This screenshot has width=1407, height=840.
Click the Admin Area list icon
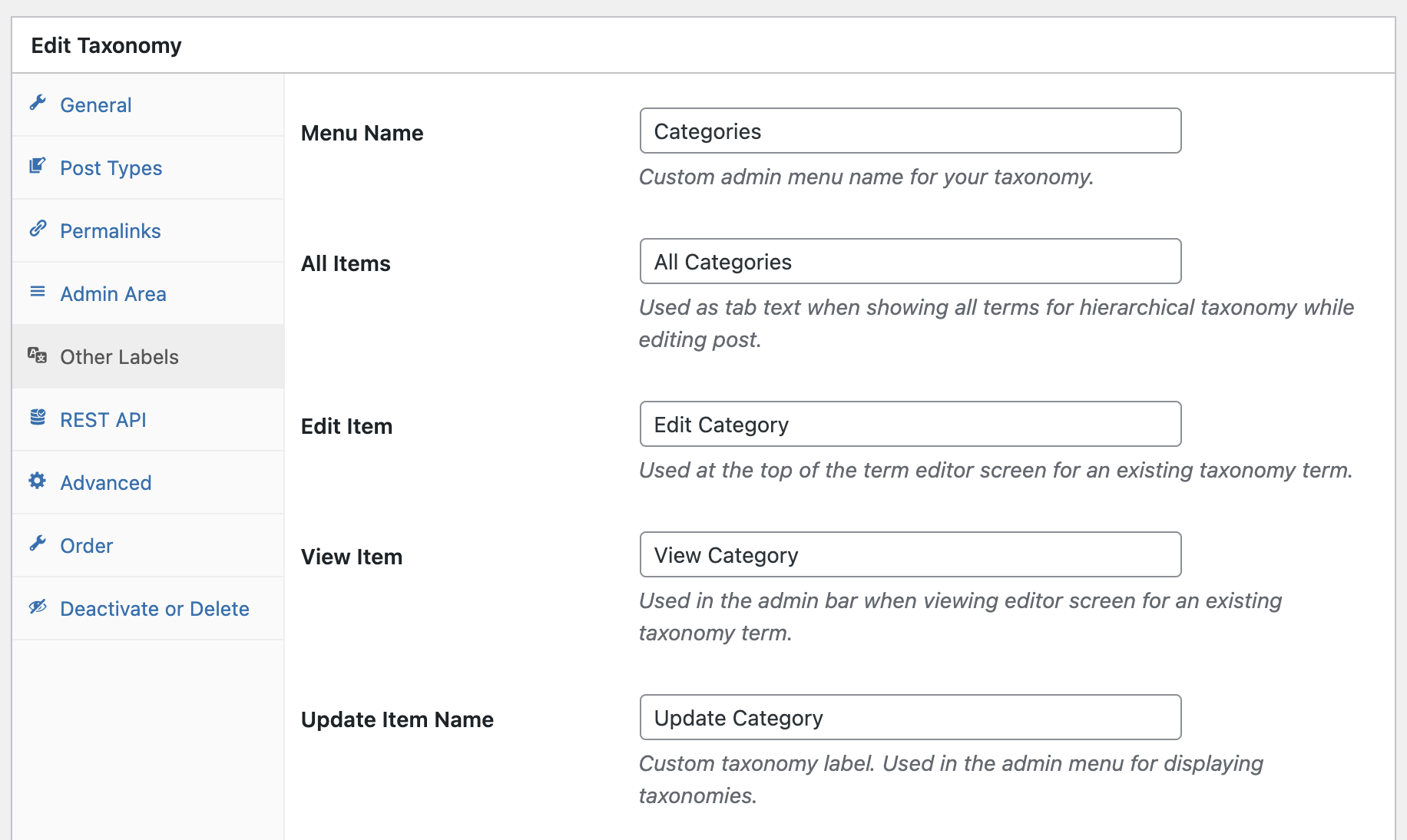coord(38,293)
